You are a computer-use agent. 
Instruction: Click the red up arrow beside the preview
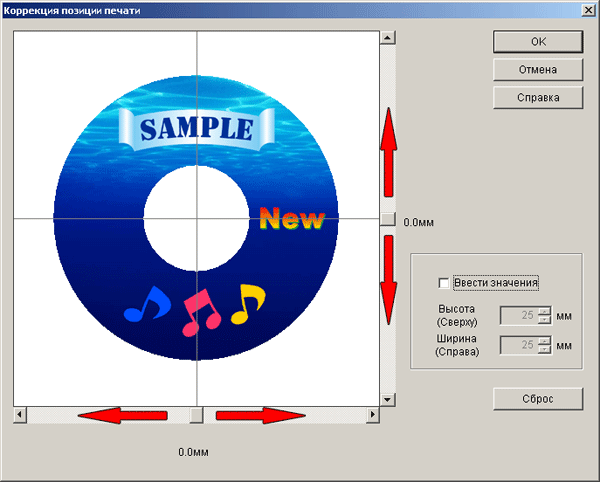[x=388, y=152]
